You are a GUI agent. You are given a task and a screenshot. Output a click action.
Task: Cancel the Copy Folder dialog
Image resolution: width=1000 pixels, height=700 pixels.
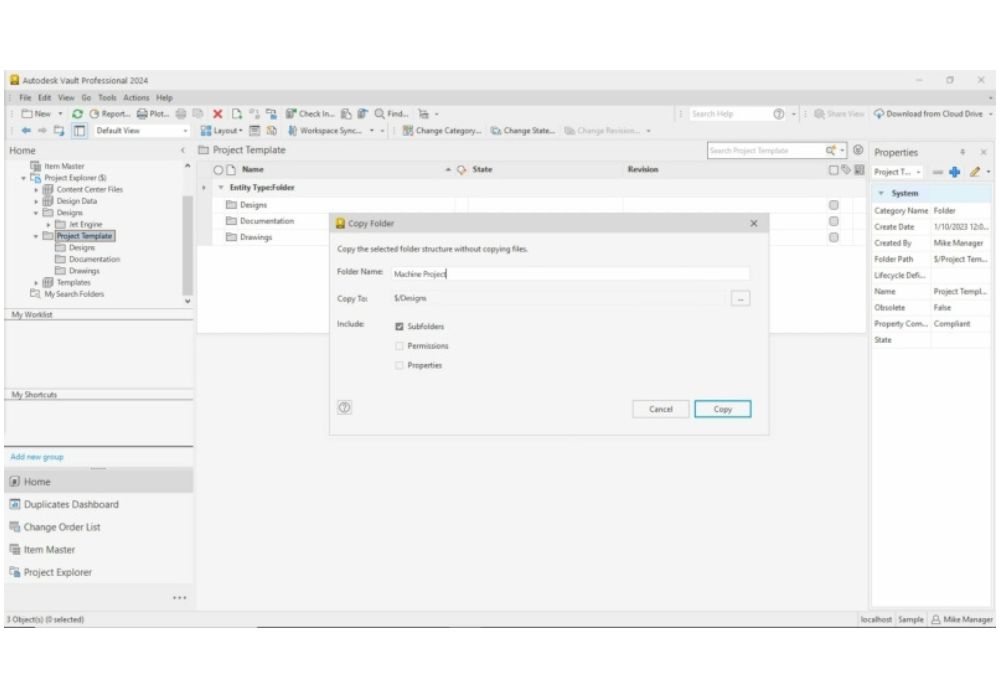(661, 409)
